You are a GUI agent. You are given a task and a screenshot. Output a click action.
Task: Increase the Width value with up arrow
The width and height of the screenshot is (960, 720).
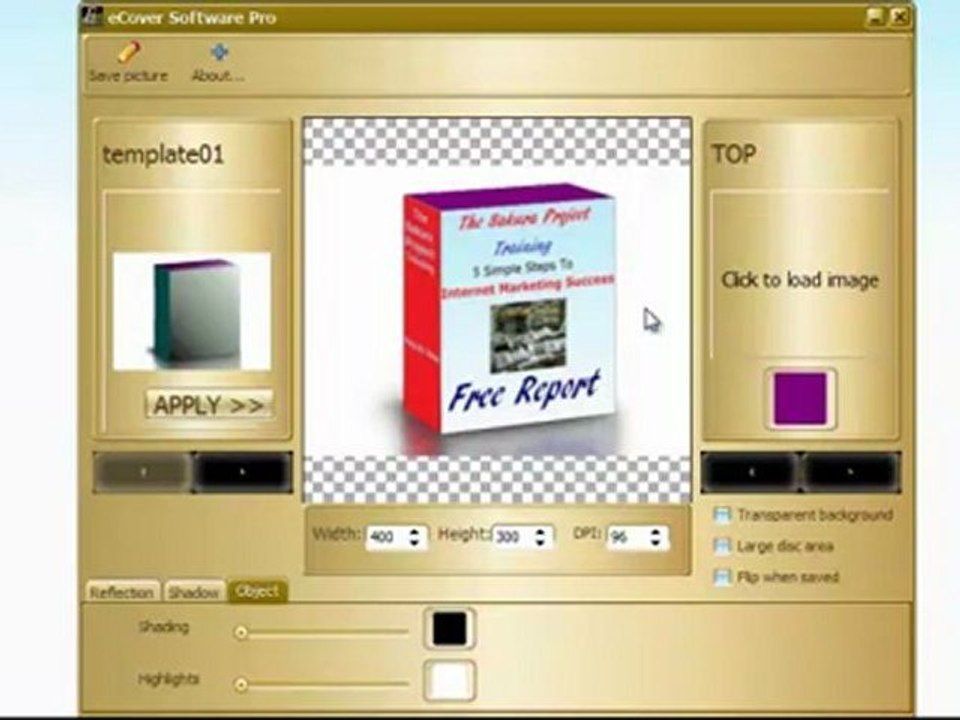pyautogui.click(x=415, y=531)
